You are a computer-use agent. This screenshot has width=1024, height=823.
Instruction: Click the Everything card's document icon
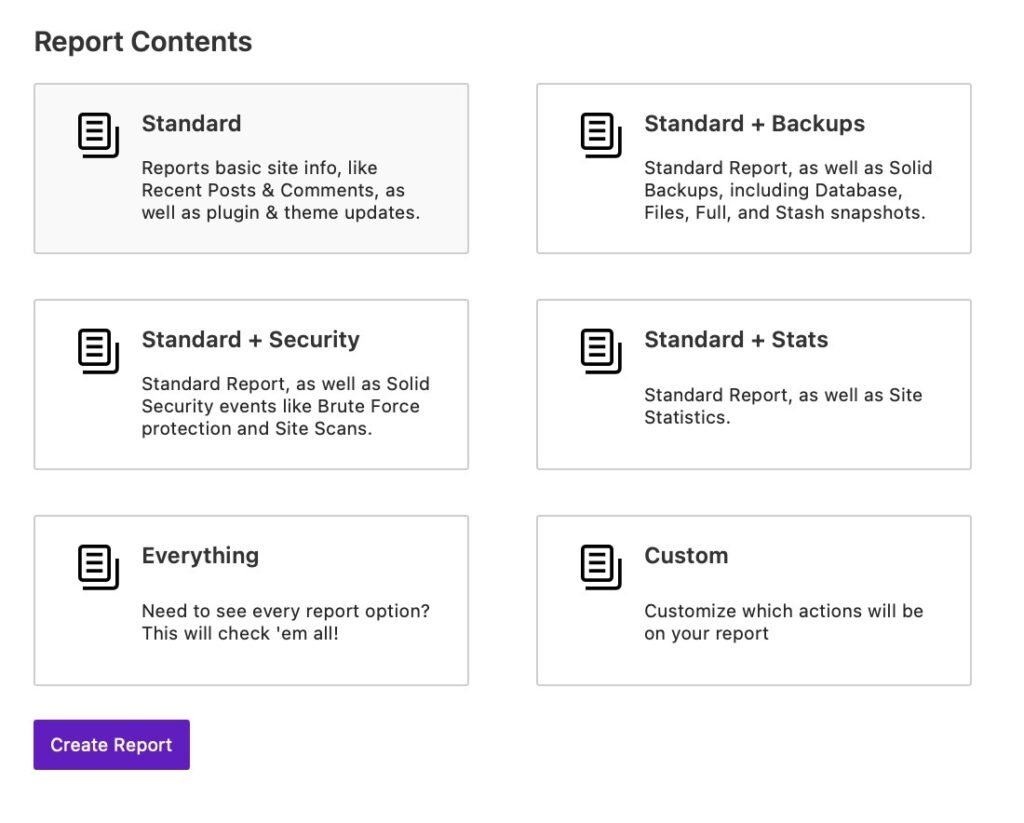click(98, 567)
